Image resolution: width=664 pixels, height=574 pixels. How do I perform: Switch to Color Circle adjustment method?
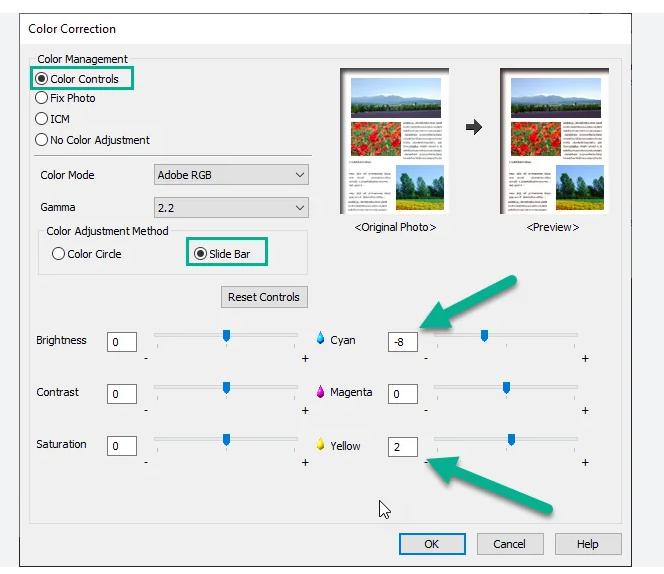pyautogui.click(x=59, y=254)
